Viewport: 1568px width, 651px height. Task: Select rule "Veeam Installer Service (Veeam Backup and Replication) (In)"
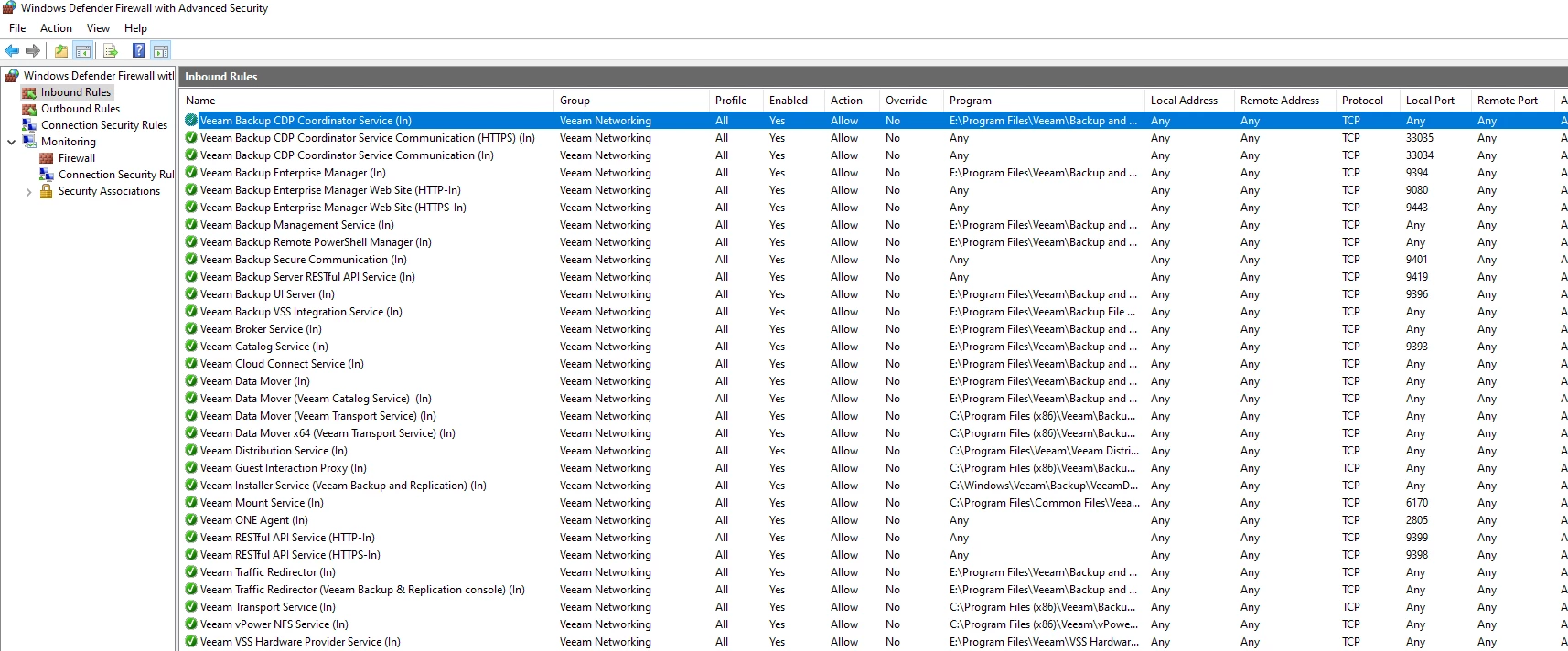343,486
